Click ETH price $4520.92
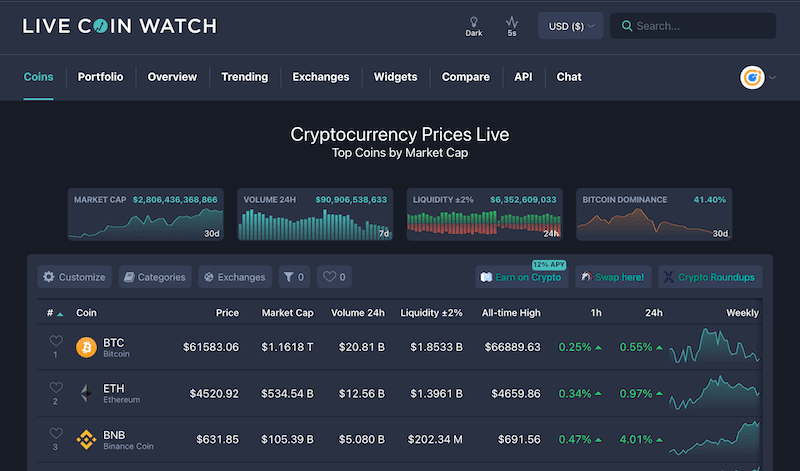Image resolution: width=800 pixels, height=471 pixels. 214,393
